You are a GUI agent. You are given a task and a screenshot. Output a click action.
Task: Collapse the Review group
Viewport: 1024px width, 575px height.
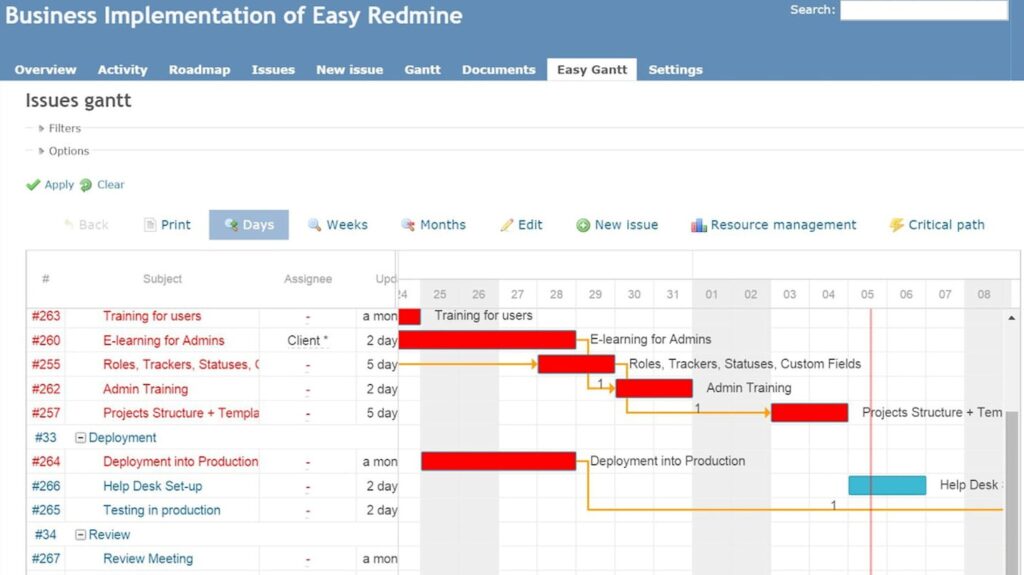[x=80, y=534]
